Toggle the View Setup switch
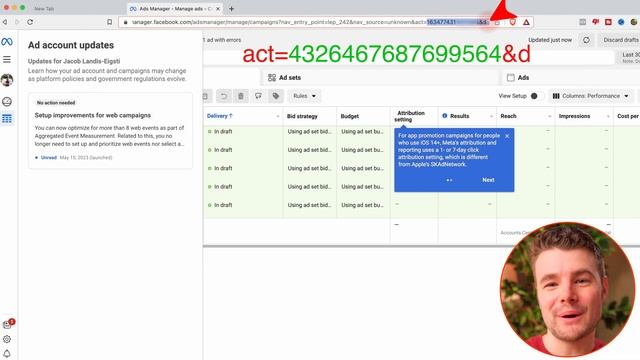The height and width of the screenshot is (360, 640). tap(536, 96)
